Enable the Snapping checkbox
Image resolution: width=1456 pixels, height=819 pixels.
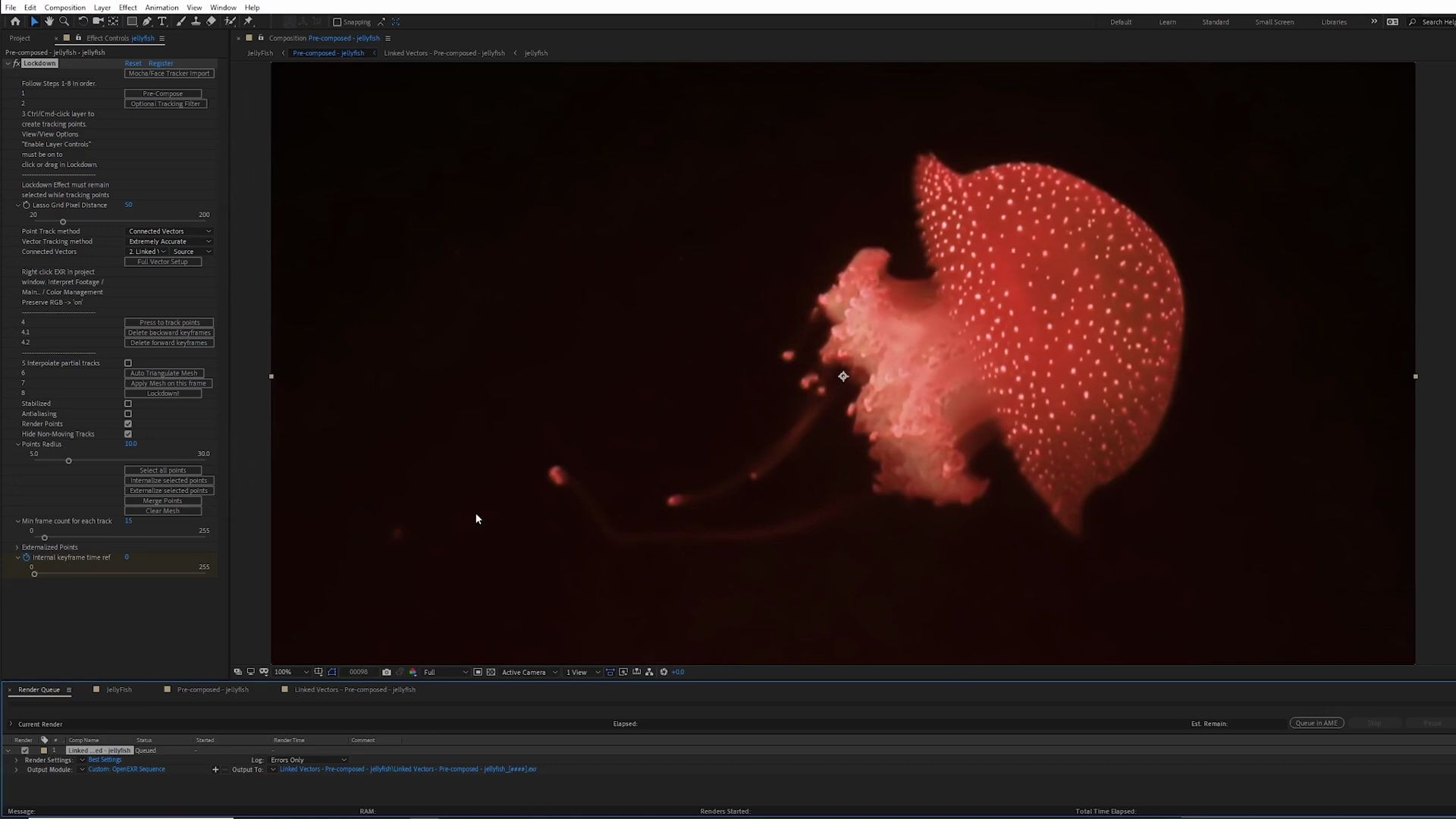pos(337,22)
